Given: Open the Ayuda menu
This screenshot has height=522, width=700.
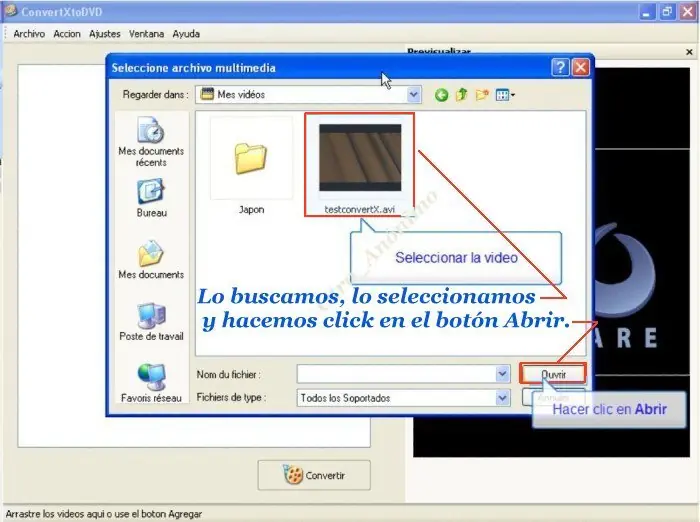Looking at the screenshot, I should (x=186, y=34).
